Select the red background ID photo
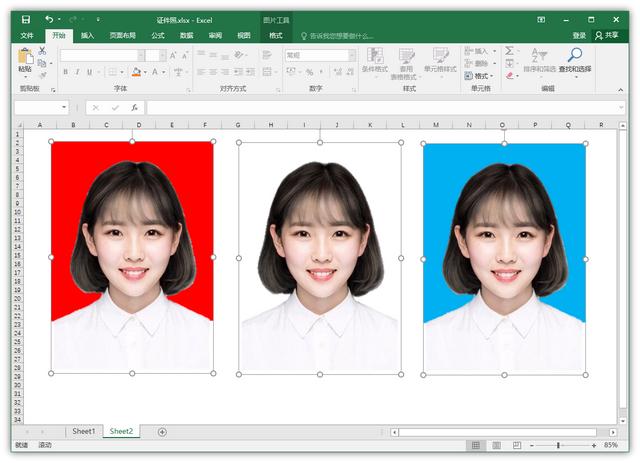 point(132,257)
